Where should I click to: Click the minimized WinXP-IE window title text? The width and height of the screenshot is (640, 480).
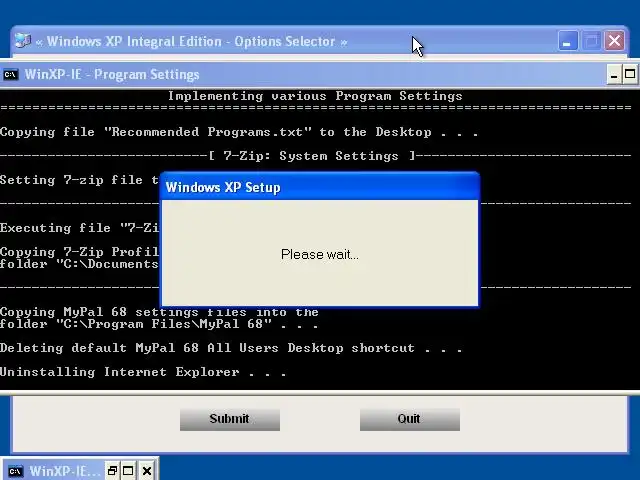pyautogui.click(x=64, y=471)
